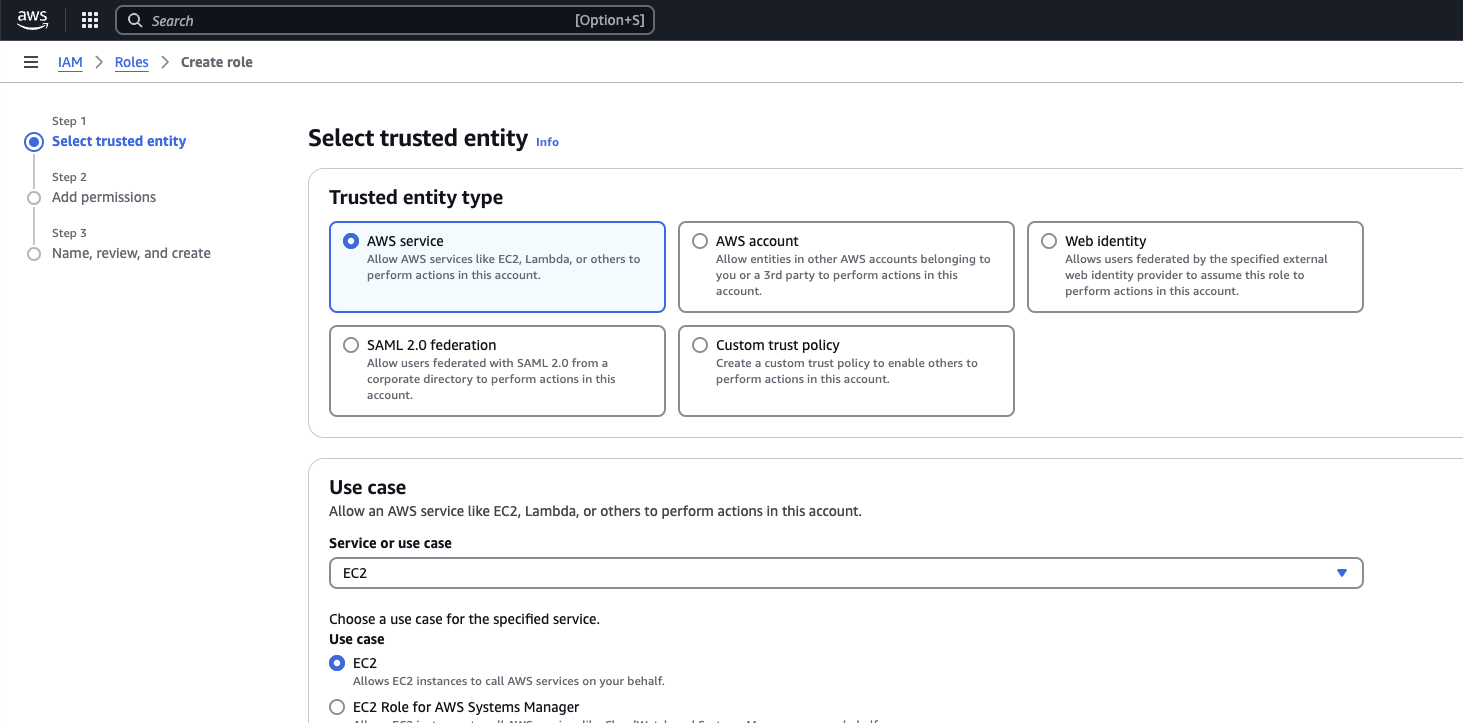Click the Step 1 progress indicator circle
Viewport: 1463px width, 723px height.
pos(34,142)
